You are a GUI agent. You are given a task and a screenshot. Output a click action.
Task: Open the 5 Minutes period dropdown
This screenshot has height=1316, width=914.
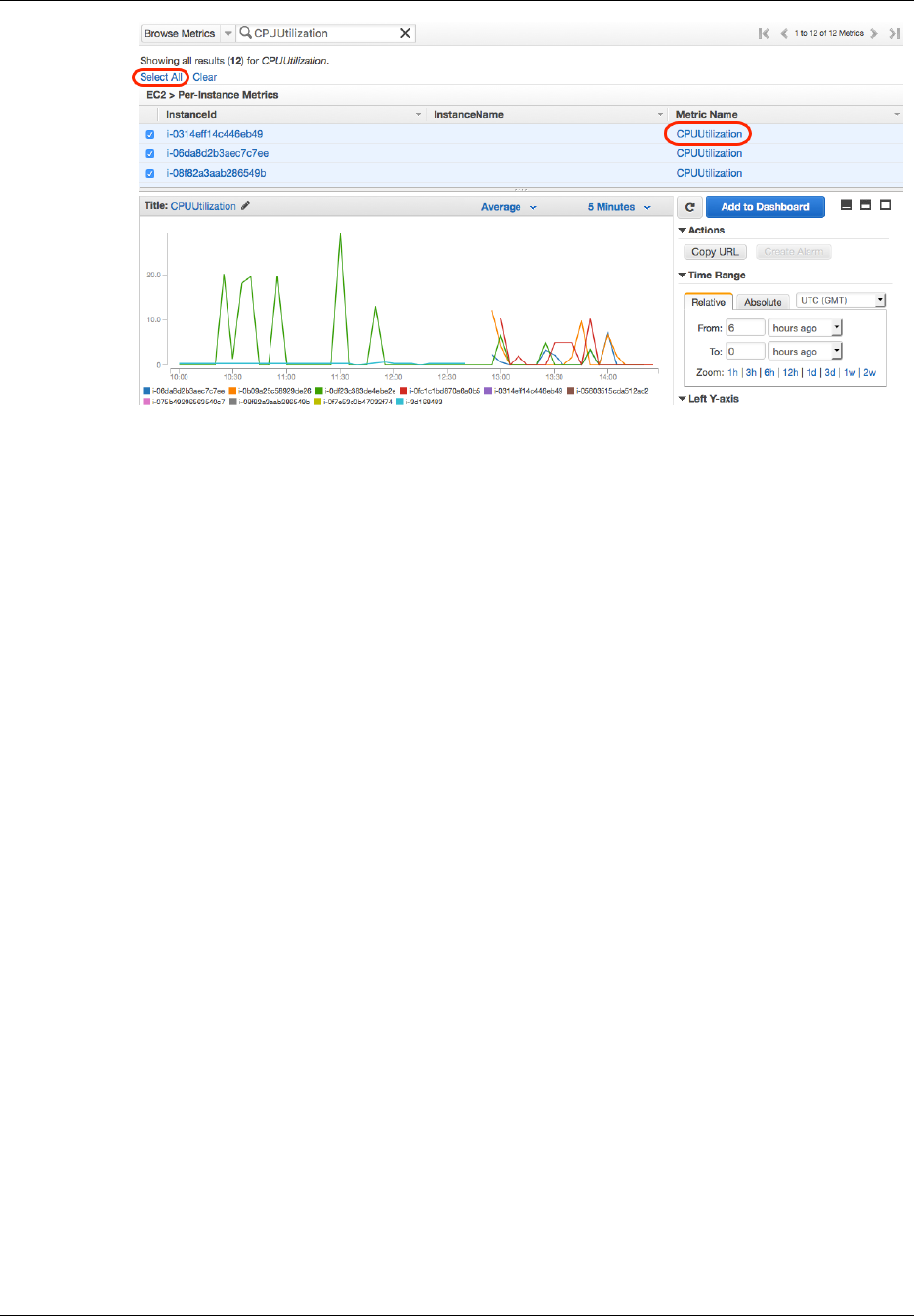(619, 207)
